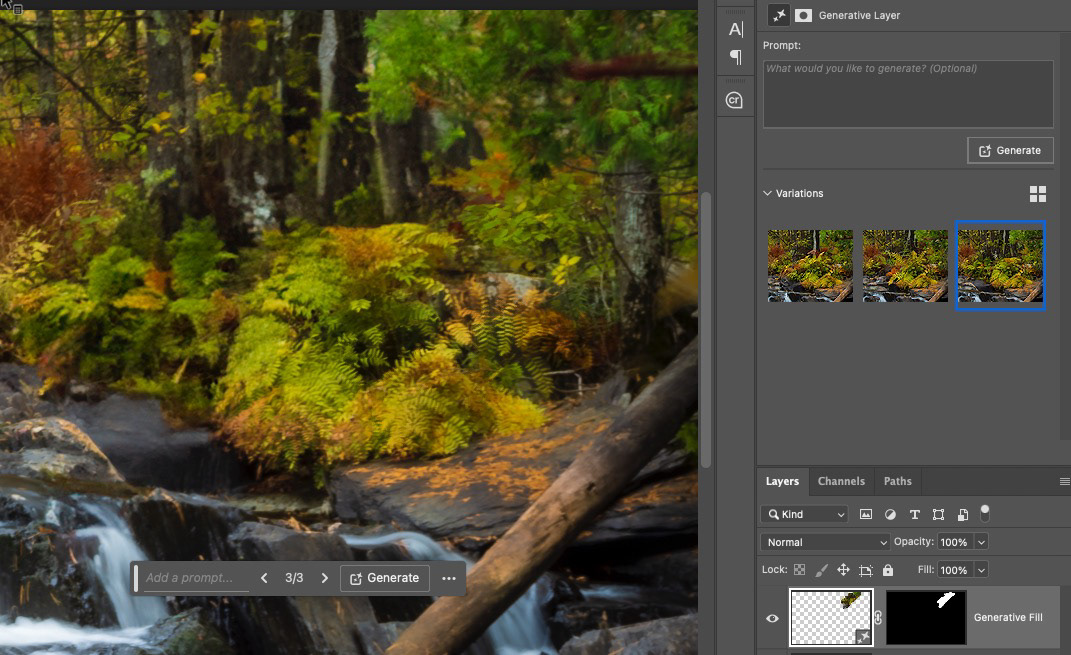Open the Layers panel menu
This screenshot has height=655, width=1071.
[x=1064, y=482]
